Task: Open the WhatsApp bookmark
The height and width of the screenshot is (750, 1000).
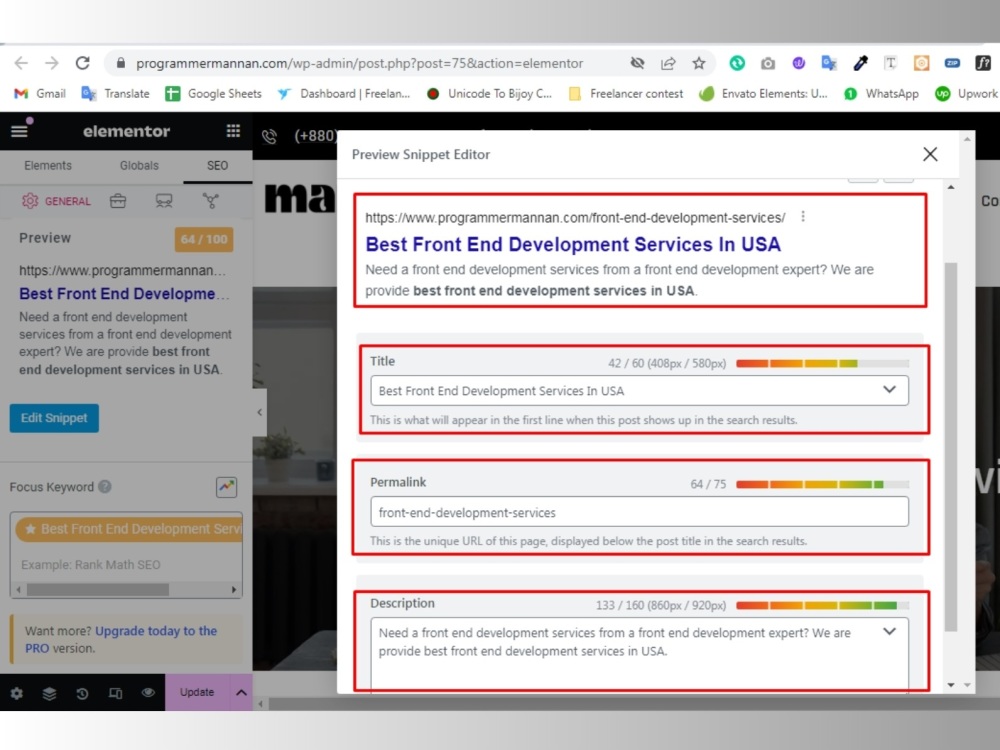Action: pyautogui.click(x=882, y=94)
